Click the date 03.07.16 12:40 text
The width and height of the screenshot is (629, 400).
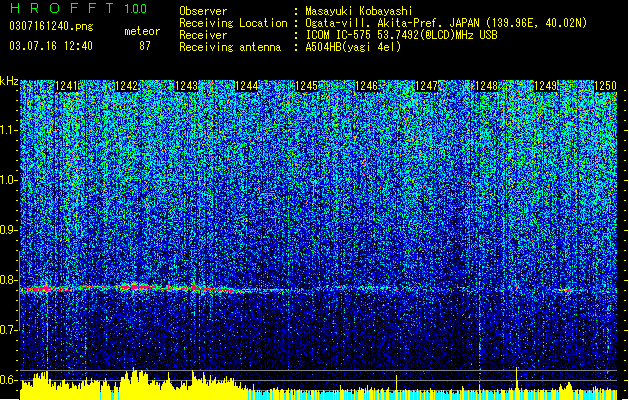point(51,46)
